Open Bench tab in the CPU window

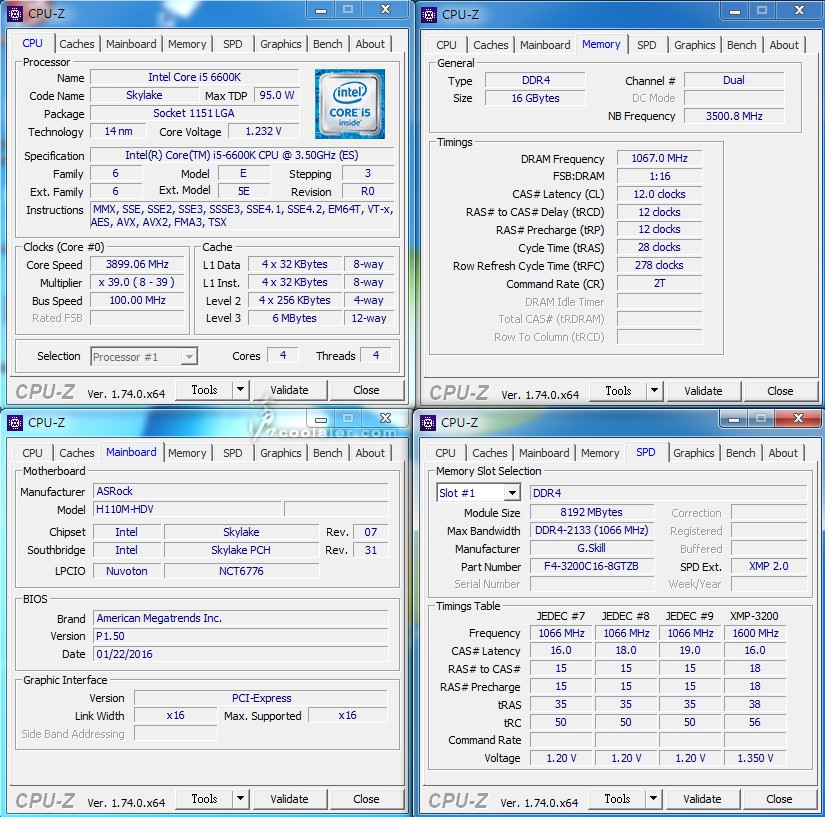[x=327, y=44]
